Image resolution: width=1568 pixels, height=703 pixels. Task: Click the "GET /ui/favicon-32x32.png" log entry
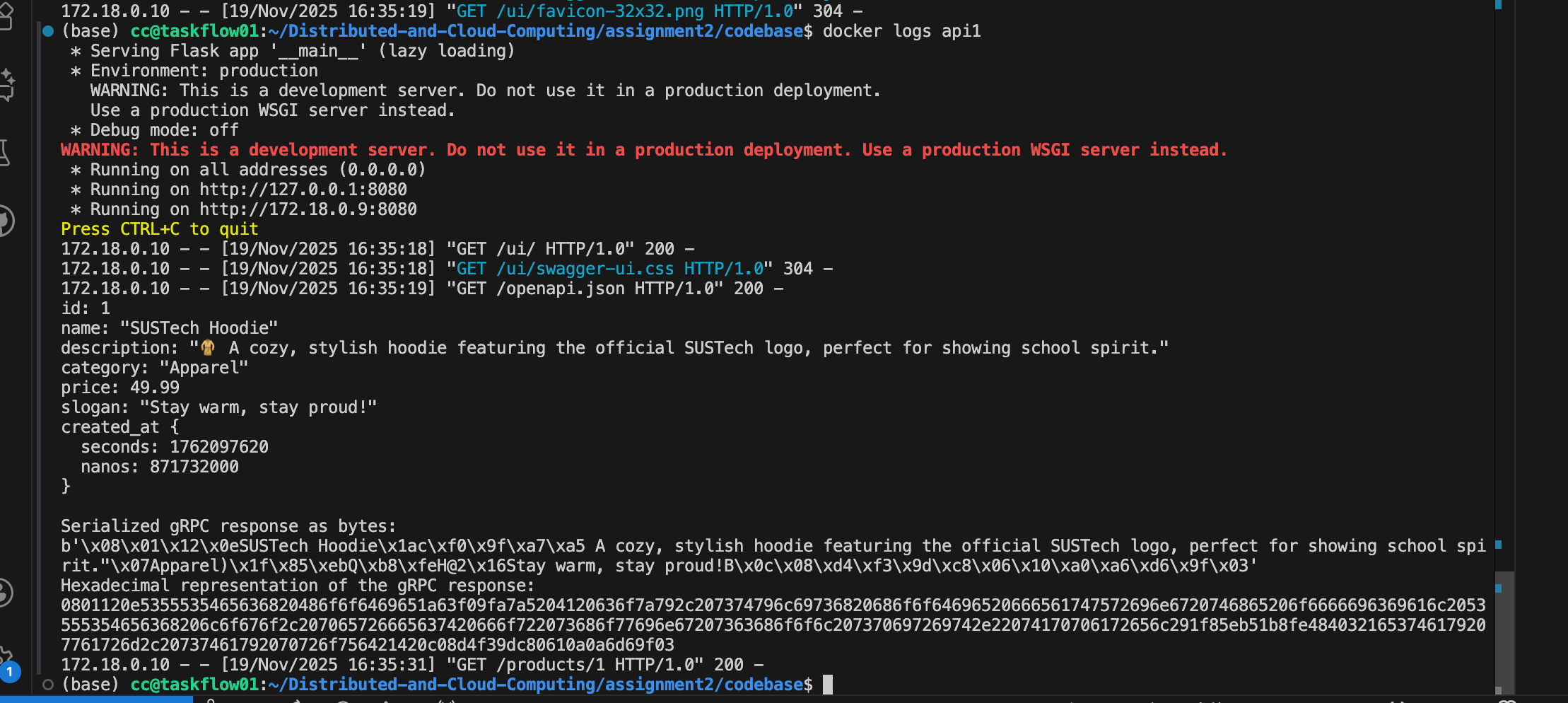point(625,11)
